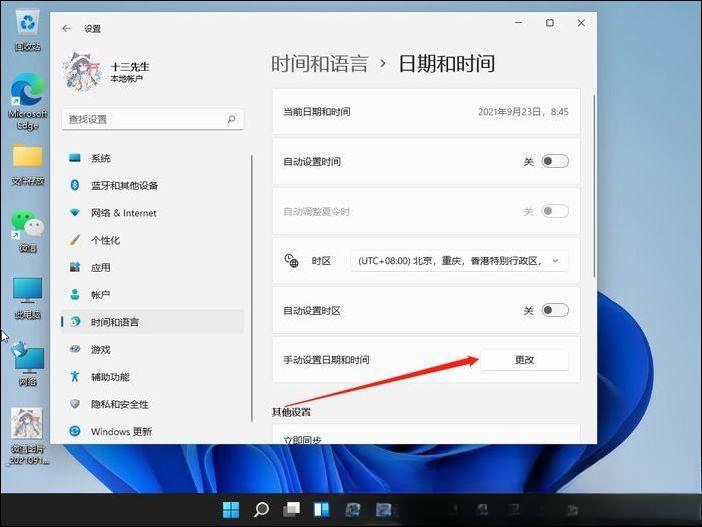Open Windows Update category
The width and height of the screenshot is (702, 527).
[x=153, y=431]
